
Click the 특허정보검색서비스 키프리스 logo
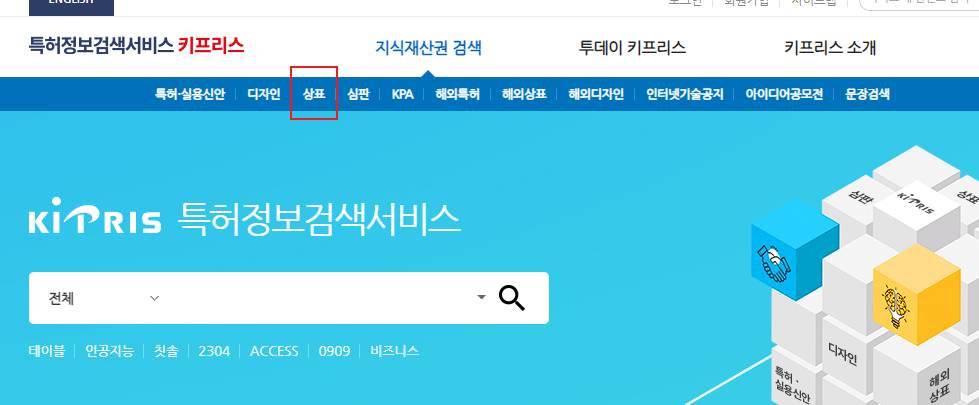tap(136, 45)
